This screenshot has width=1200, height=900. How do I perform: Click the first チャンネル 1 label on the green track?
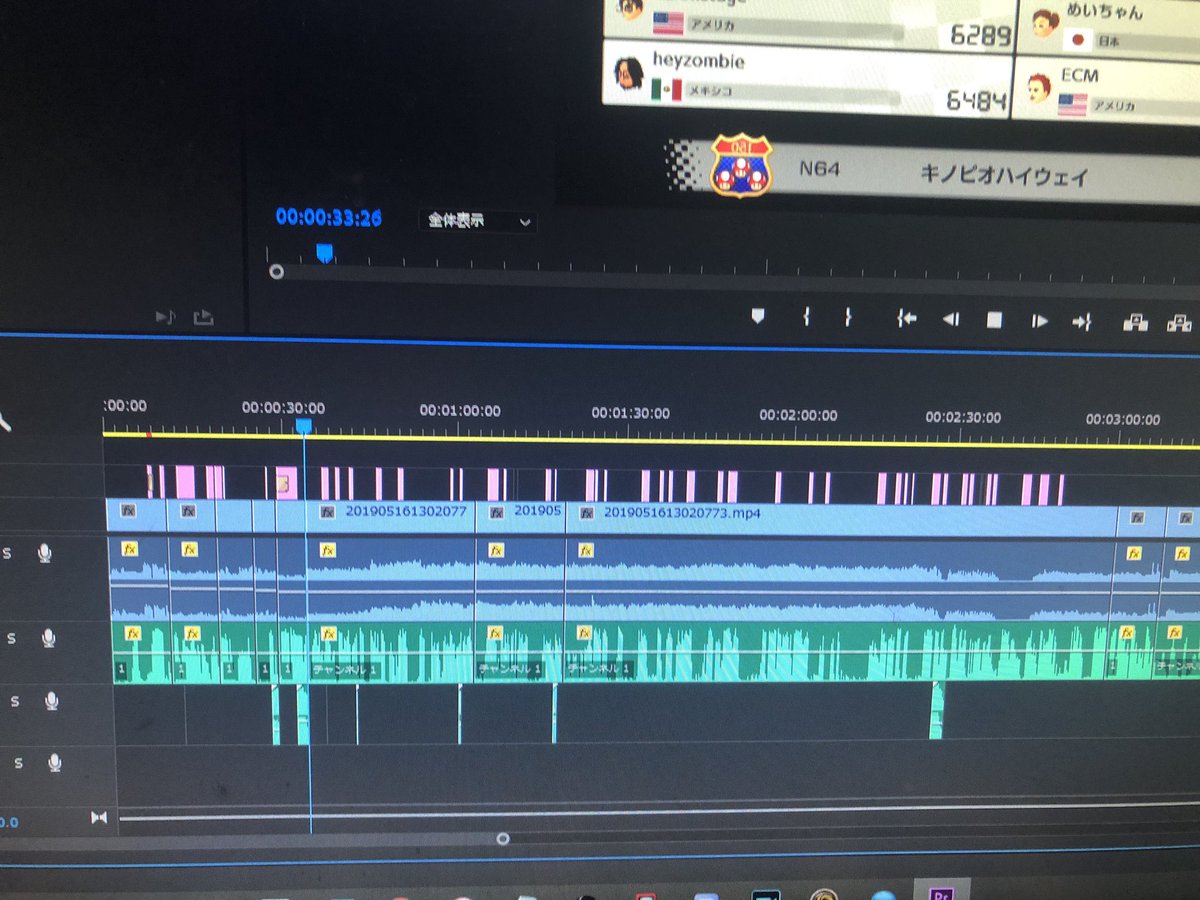tap(345, 670)
